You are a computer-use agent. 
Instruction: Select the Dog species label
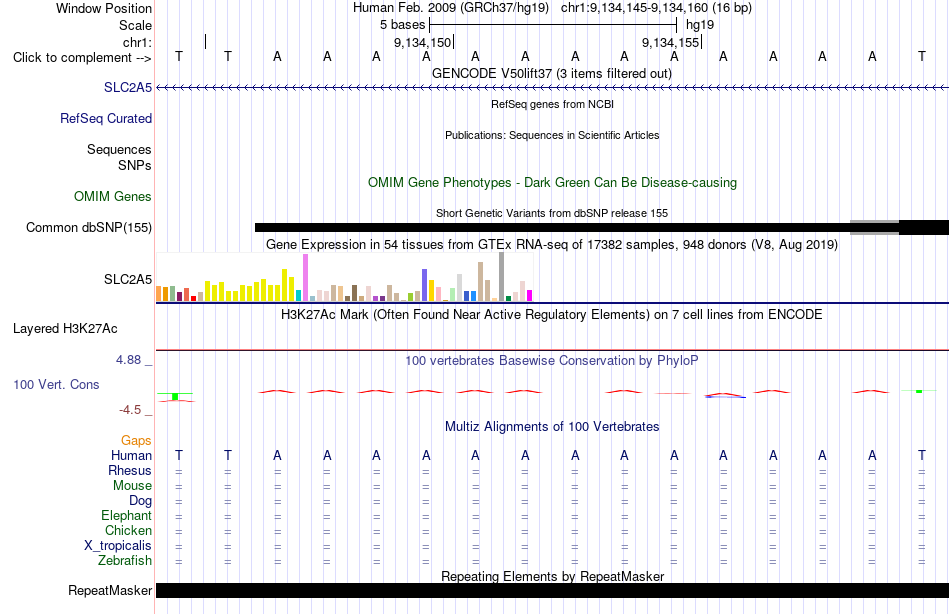140,501
